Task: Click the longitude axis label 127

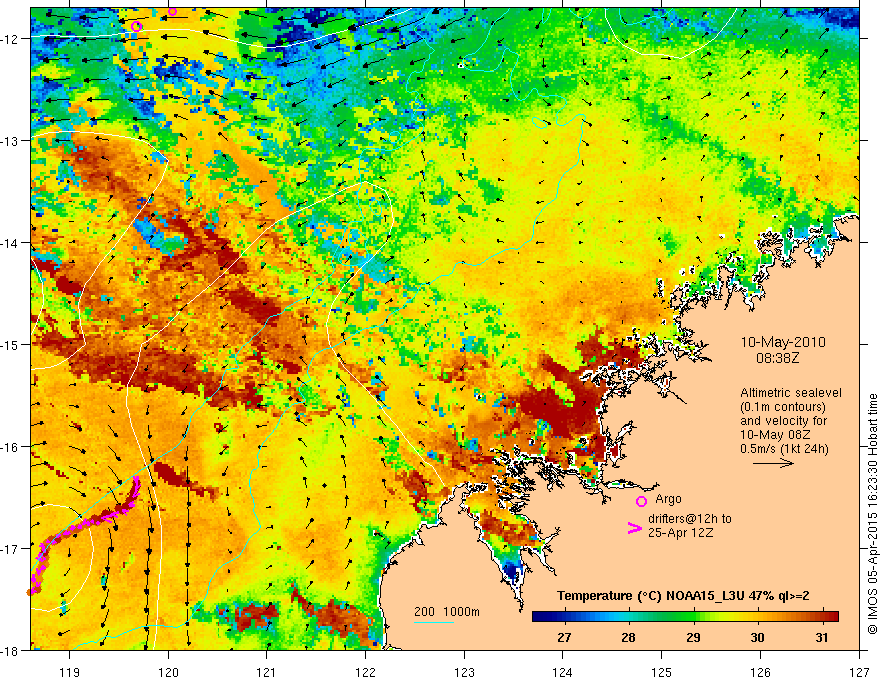Action: click(x=859, y=672)
